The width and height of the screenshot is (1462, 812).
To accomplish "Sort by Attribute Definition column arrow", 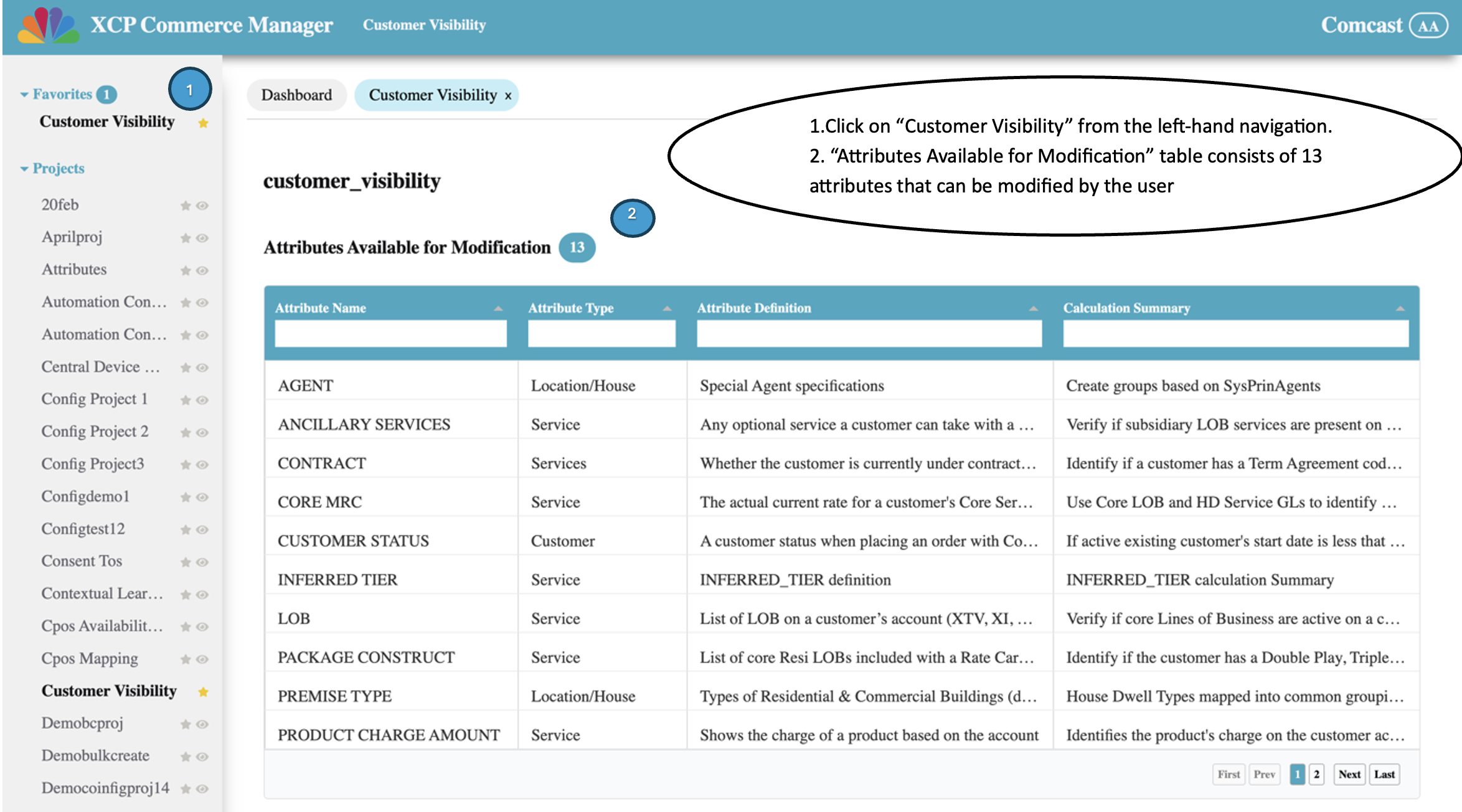I will (1033, 308).
